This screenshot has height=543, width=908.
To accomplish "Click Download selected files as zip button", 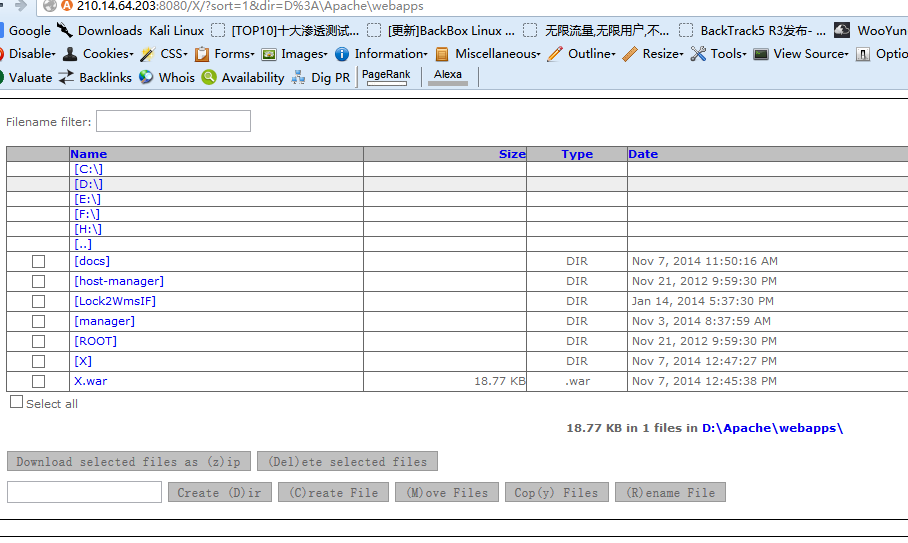I will point(129,461).
